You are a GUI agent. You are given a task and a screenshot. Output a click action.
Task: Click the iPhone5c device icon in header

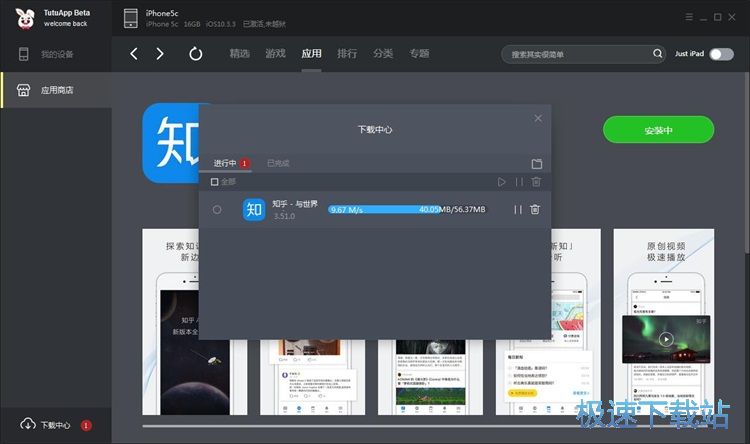tap(131, 18)
